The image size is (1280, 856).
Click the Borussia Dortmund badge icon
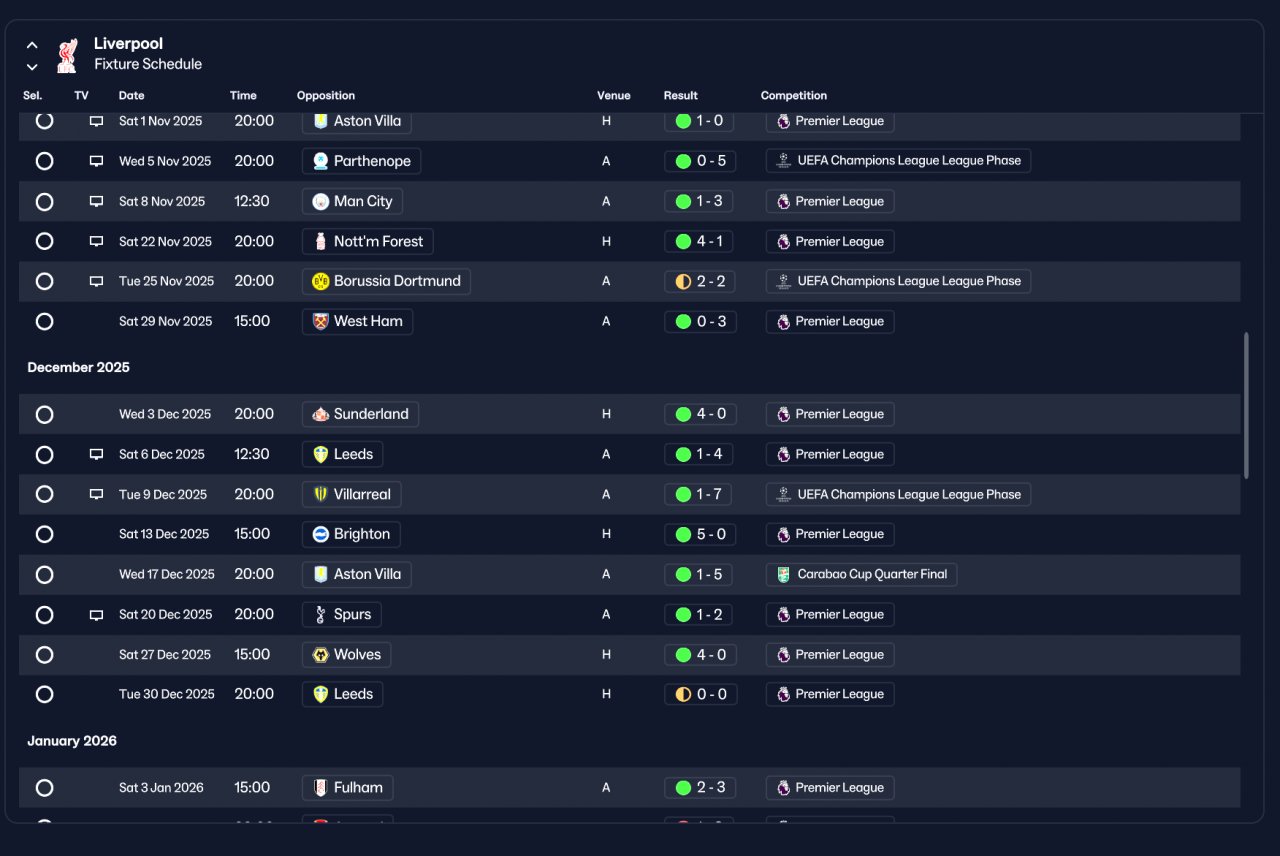point(321,281)
